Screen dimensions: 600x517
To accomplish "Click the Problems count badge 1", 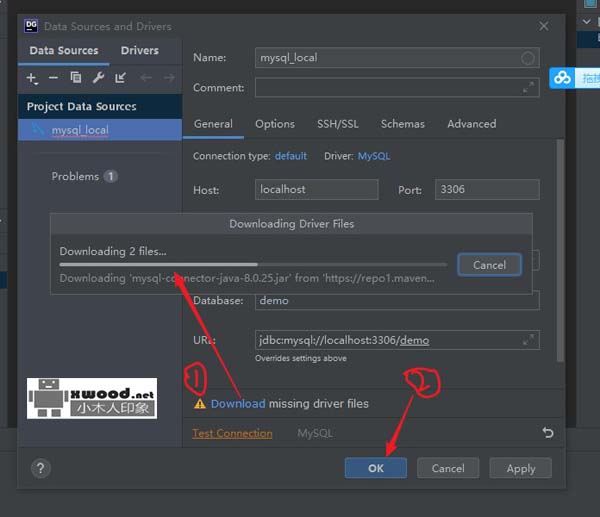I will click(x=111, y=176).
